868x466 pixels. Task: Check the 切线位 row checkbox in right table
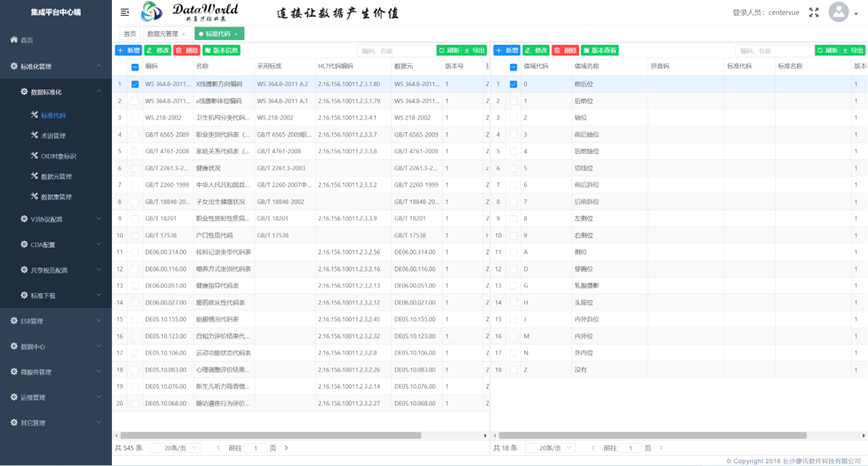coord(513,168)
